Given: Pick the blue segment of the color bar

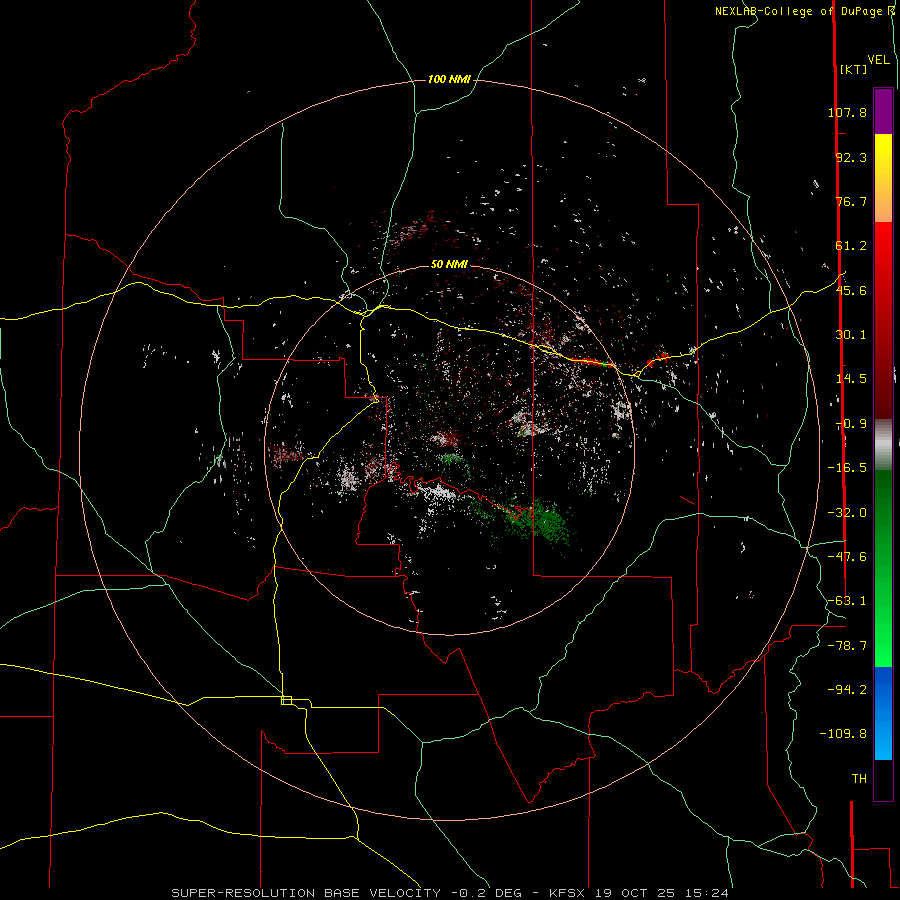Looking at the screenshot, I should pos(883,713).
